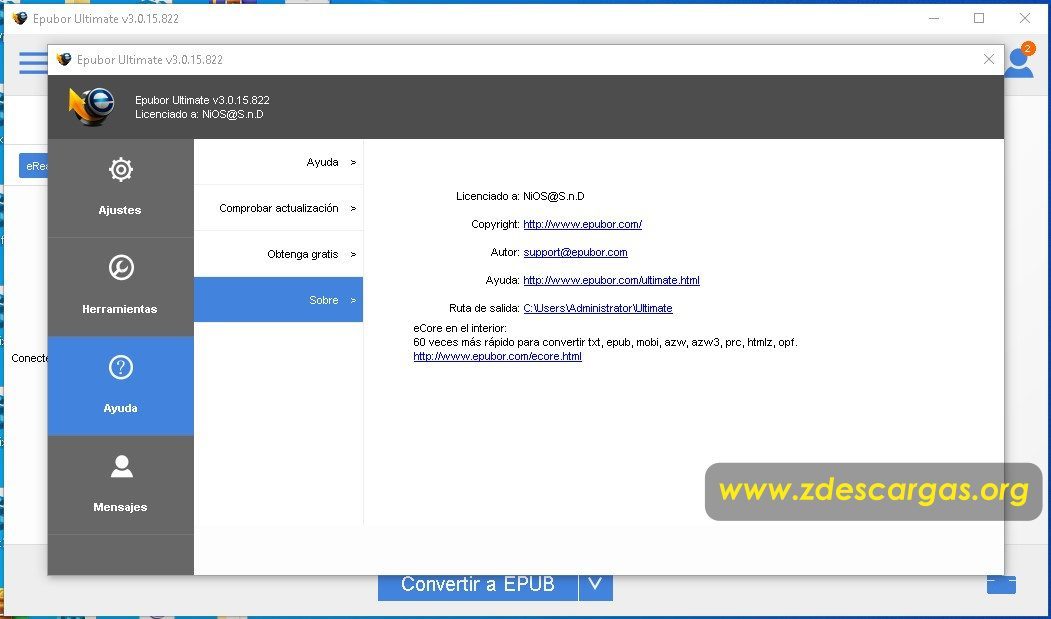Select the Ayuda question mark section
Screen dimensions: 1051x619
[121, 386]
